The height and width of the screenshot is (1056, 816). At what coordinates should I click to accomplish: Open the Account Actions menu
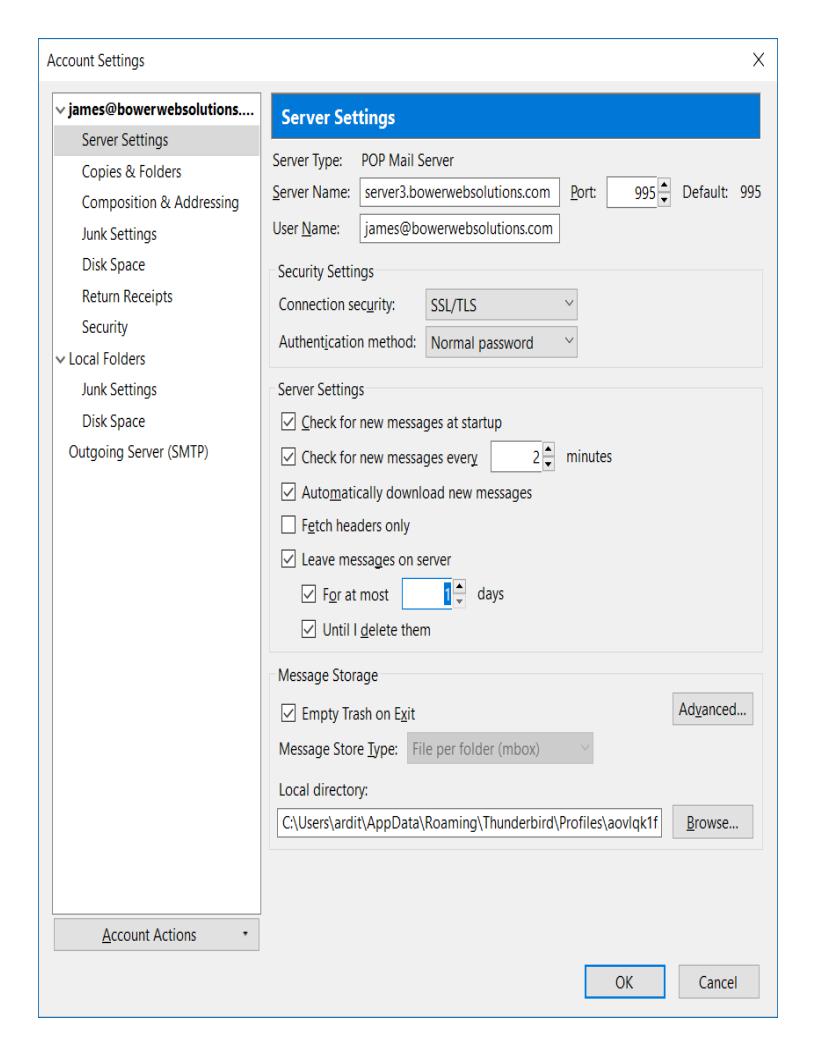tap(156, 935)
